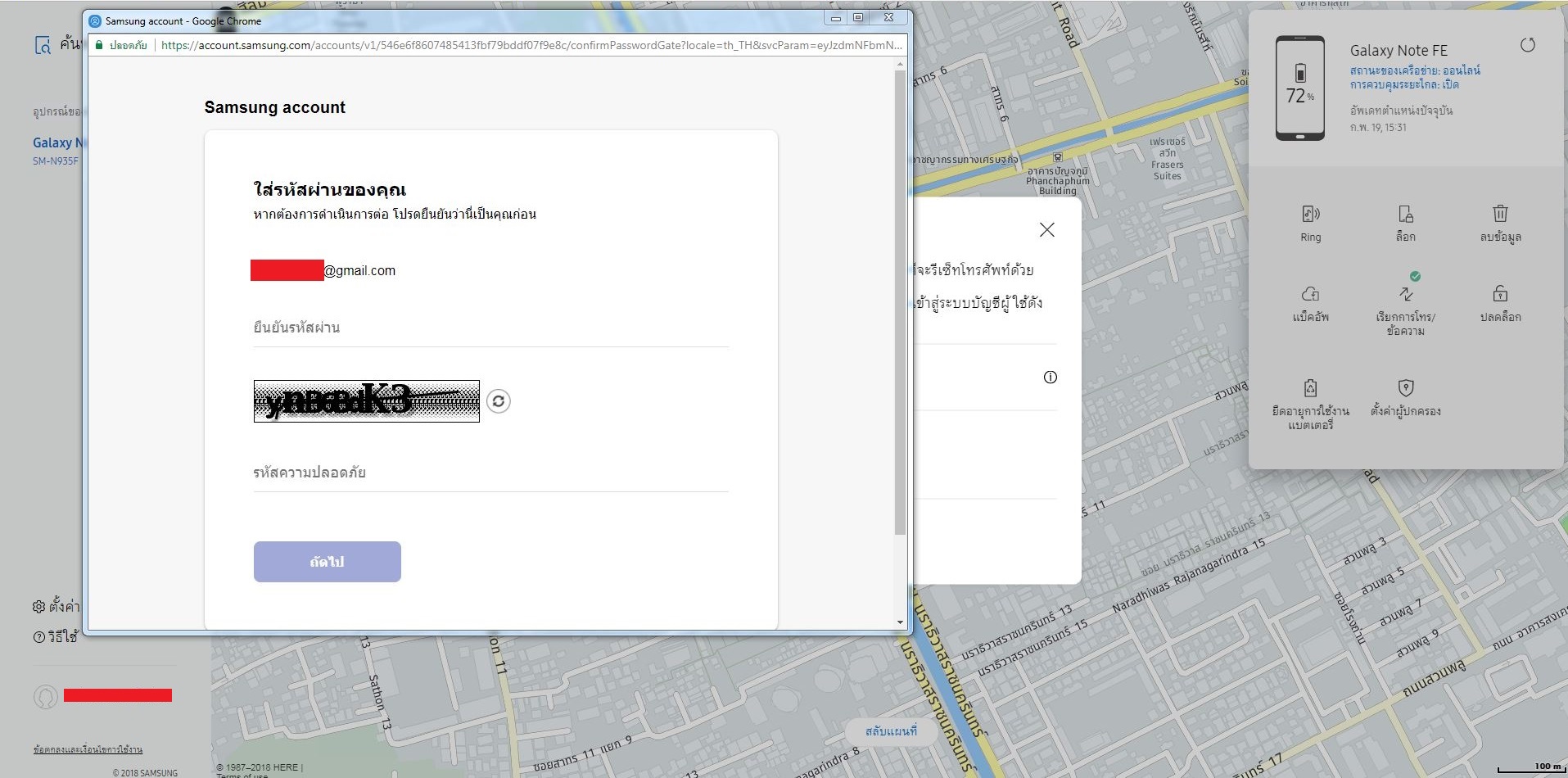Click the Unlock (ปลดล็อก) icon
Image resolution: width=1568 pixels, height=778 pixels.
point(1500,293)
